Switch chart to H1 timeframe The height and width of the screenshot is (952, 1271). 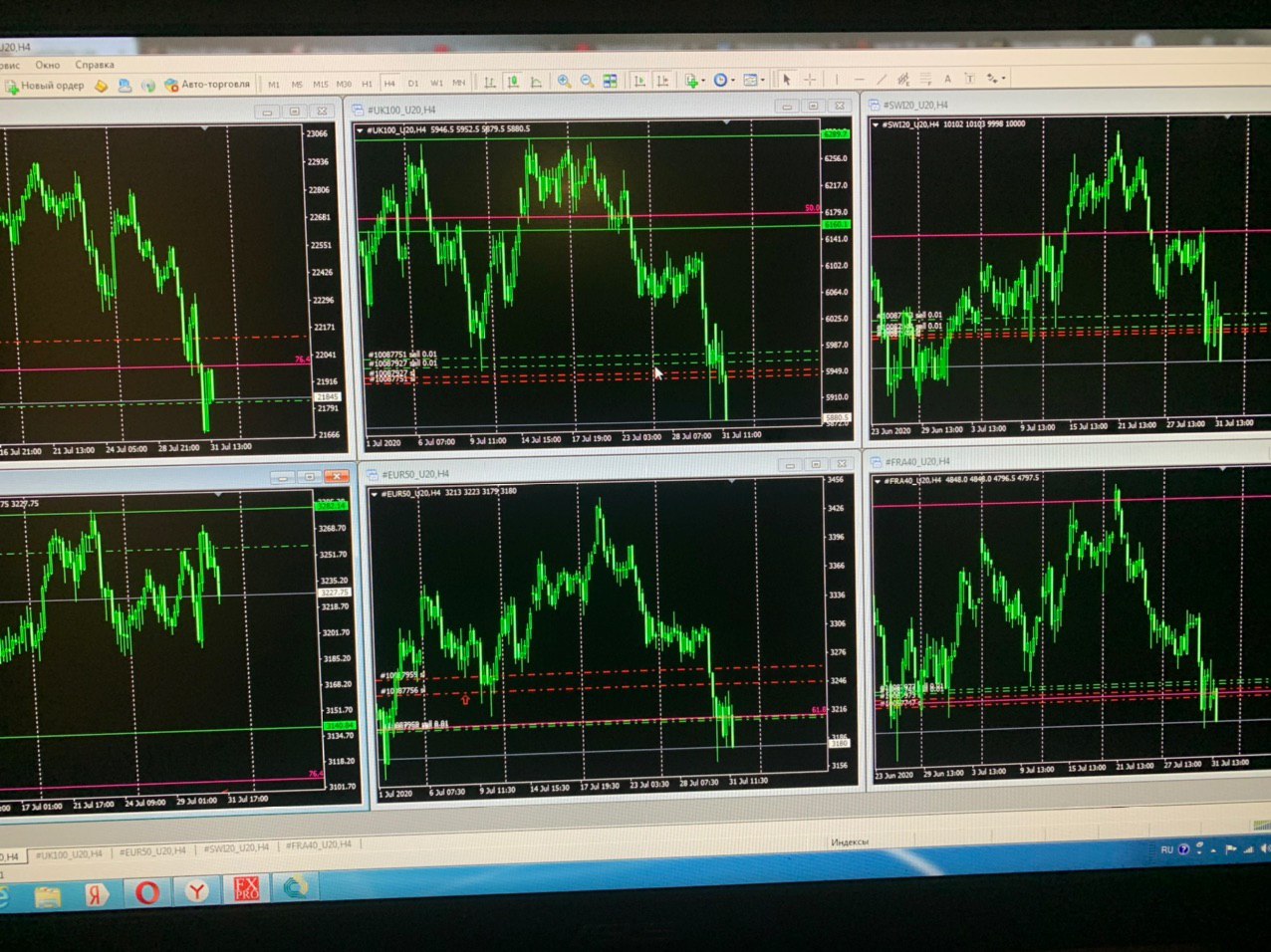[x=367, y=84]
